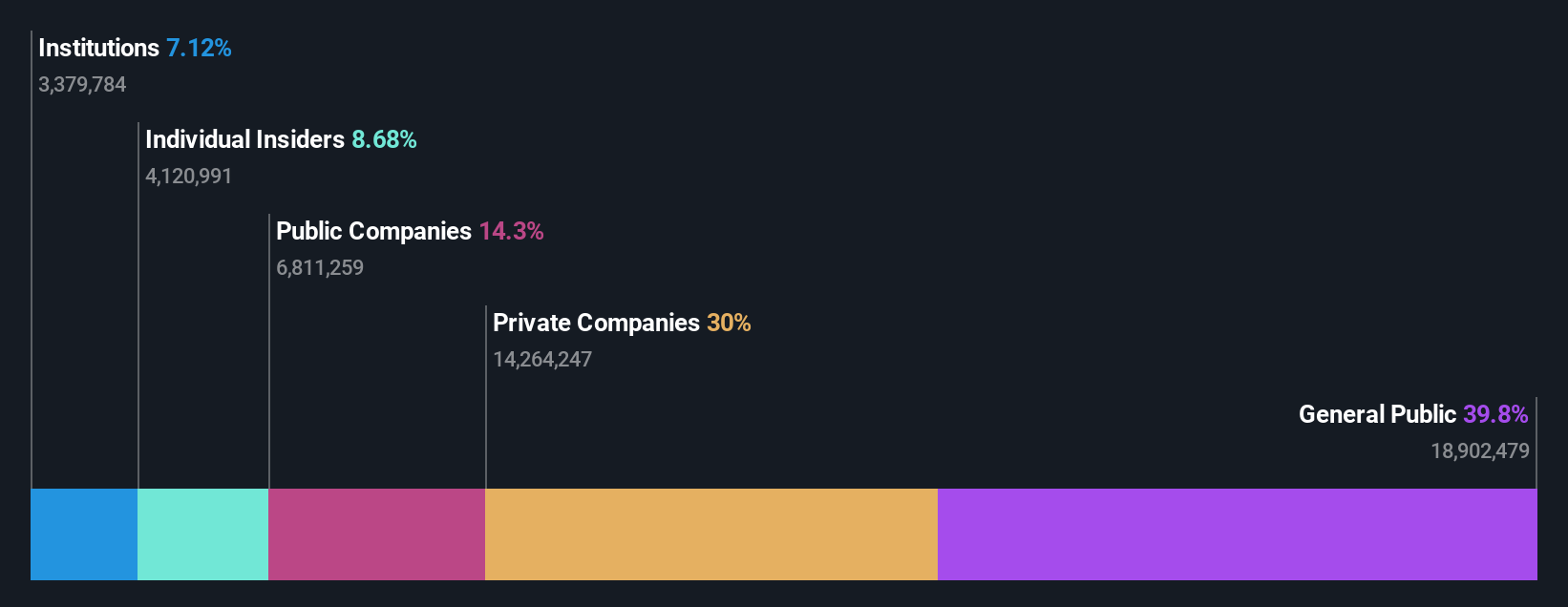Select the 4,120,991 share count
The width and height of the screenshot is (1568, 607).
tap(189, 177)
